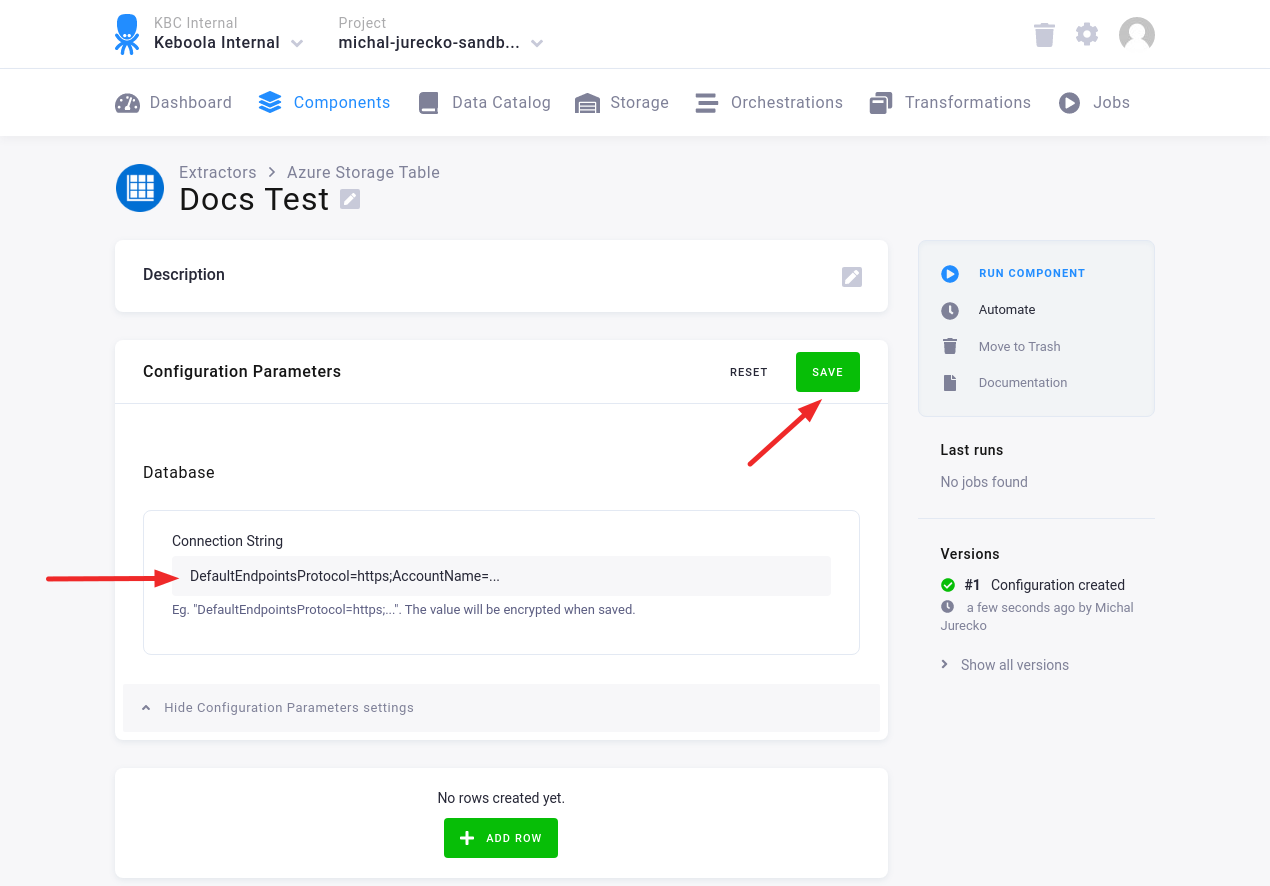Click the green check icon of version #1
The width and height of the screenshot is (1270, 886).
tap(948, 585)
